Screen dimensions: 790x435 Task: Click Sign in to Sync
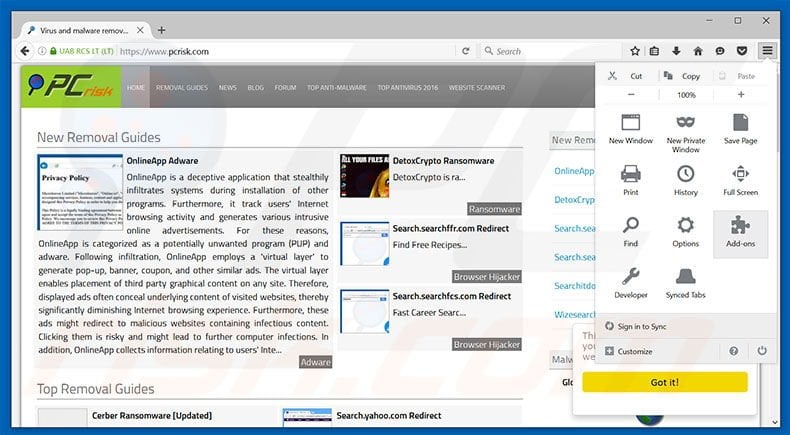[636, 326]
